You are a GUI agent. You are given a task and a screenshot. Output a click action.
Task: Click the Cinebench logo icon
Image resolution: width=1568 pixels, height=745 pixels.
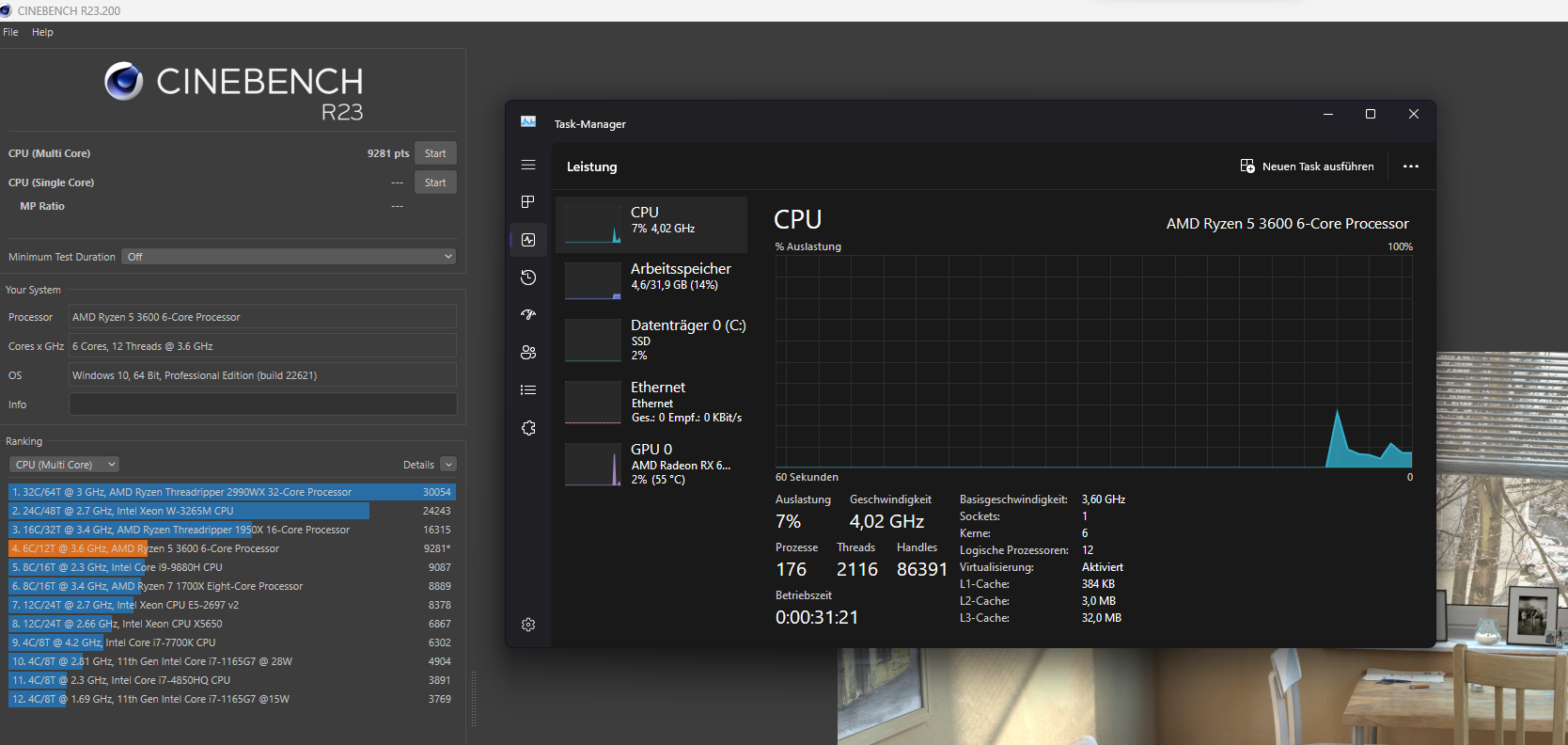coord(124,82)
